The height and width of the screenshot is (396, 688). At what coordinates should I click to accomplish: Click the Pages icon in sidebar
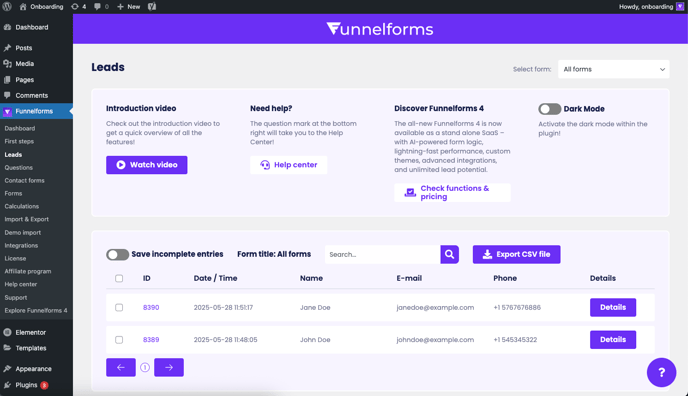pyautogui.click(x=7, y=80)
